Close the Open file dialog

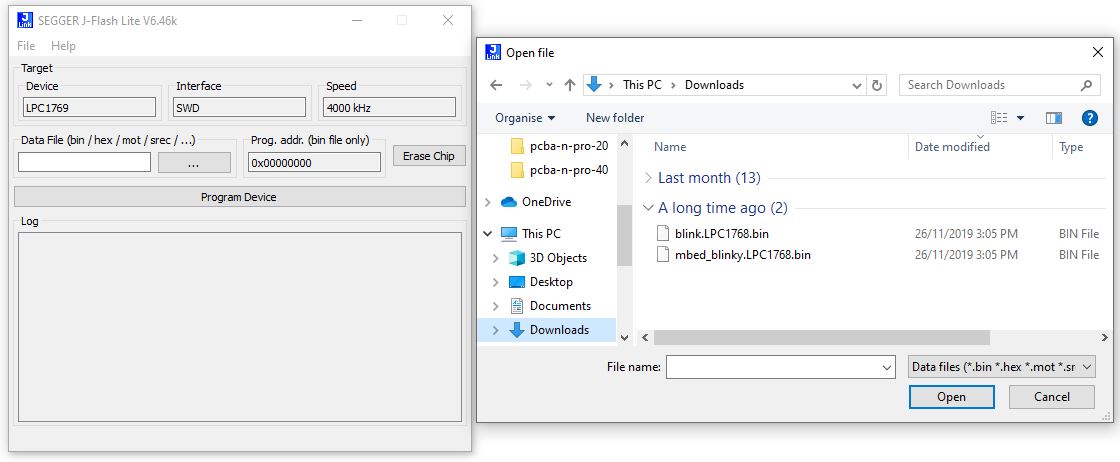(x=1098, y=52)
